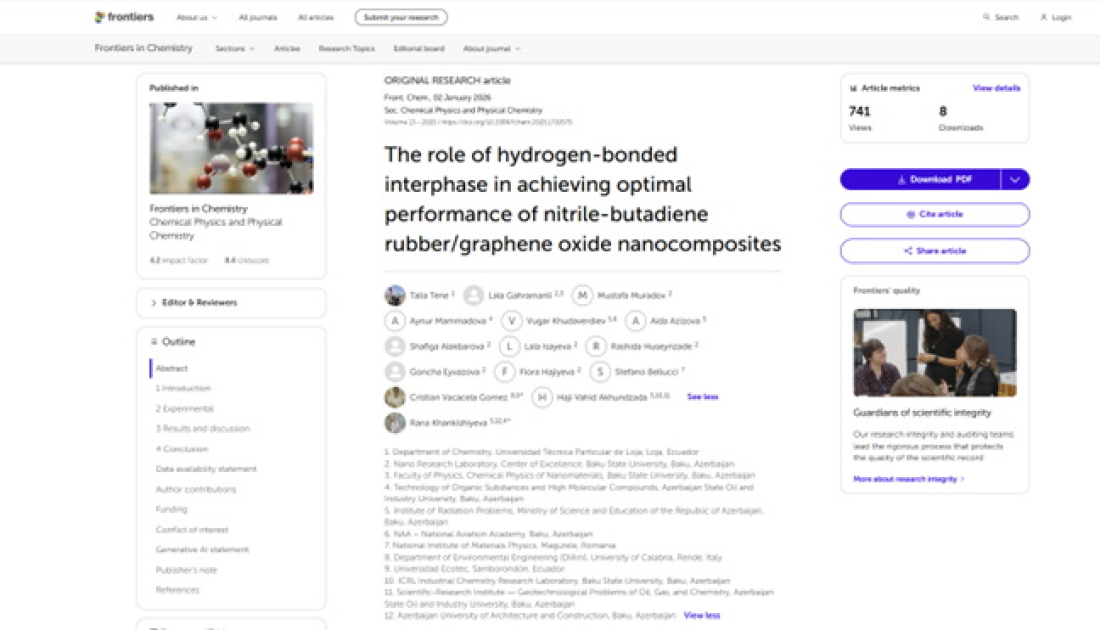Click the 'V' avatar for Vugar Khudaverdiev

pyautogui.click(x=511, y=321)
